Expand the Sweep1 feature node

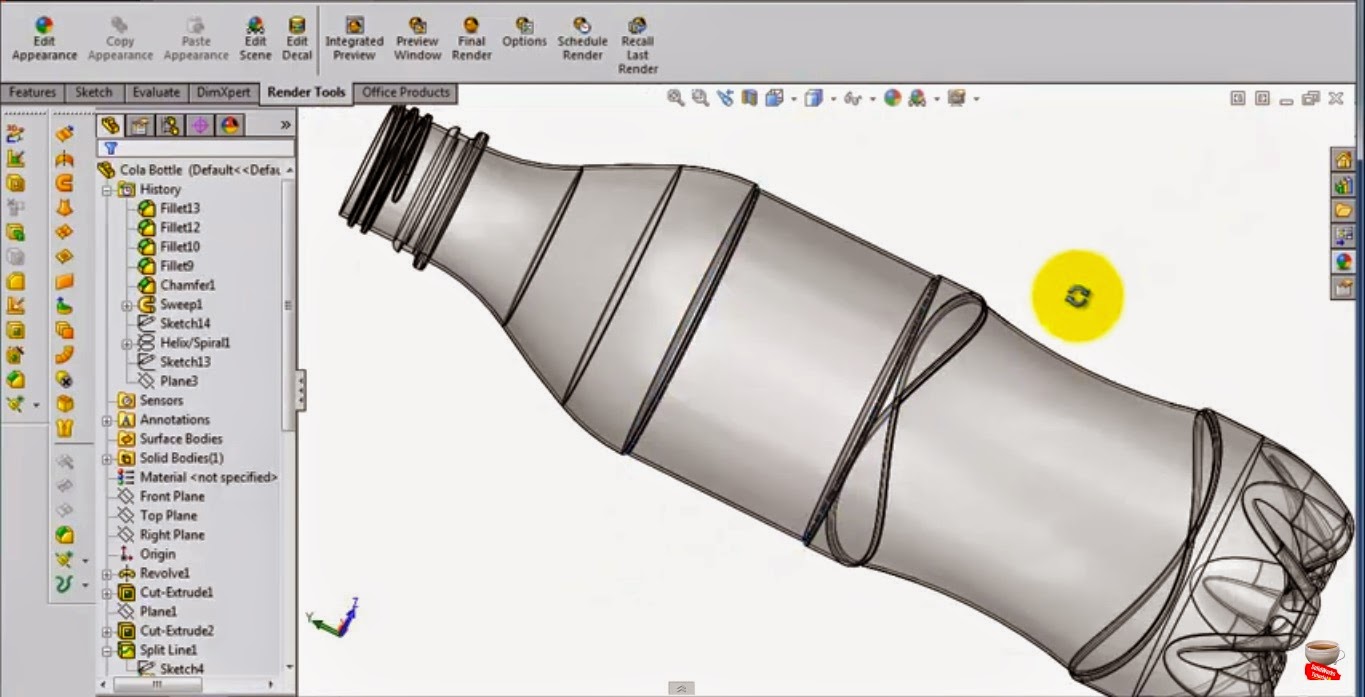coord(124,304)
